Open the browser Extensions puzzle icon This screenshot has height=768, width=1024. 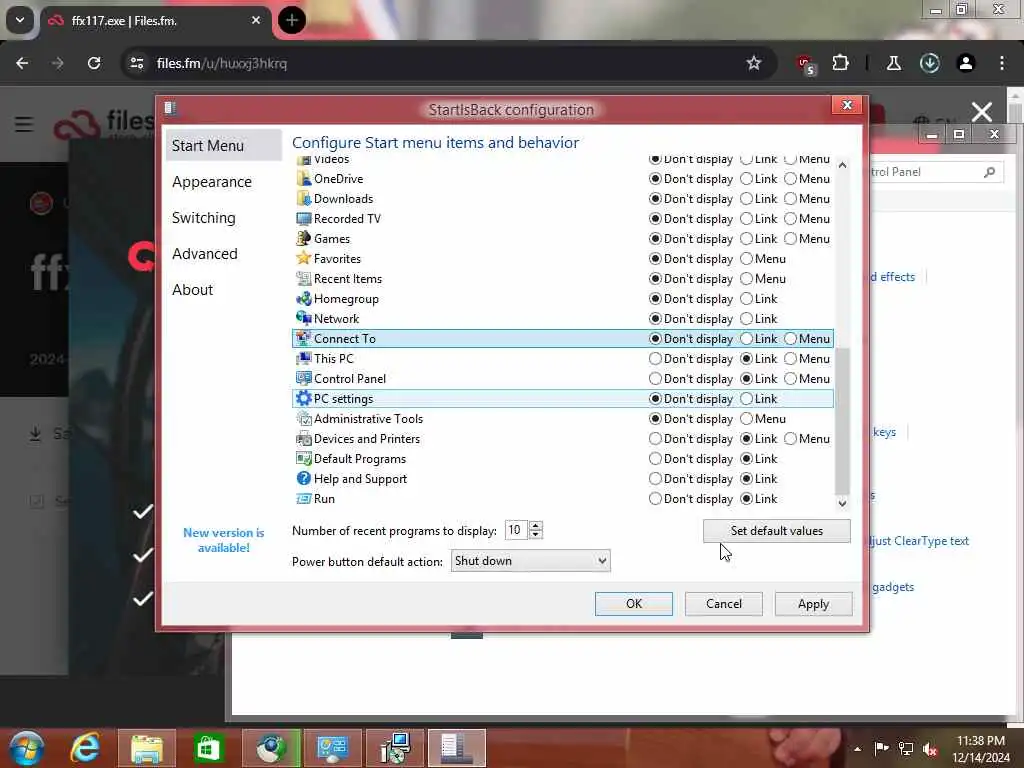click(840, 63)
